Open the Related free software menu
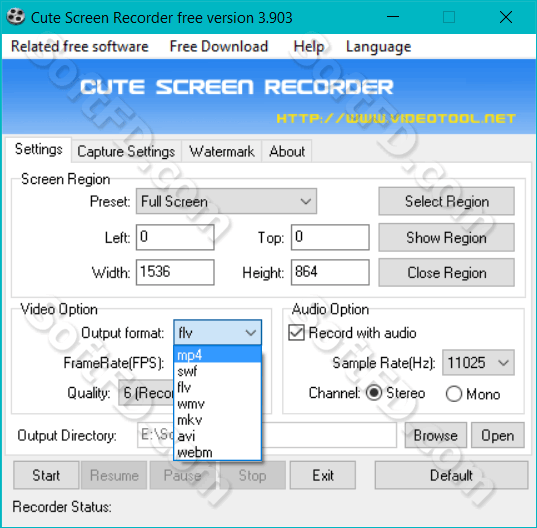This screenshot has height=528, width=537. pos(80,47)
